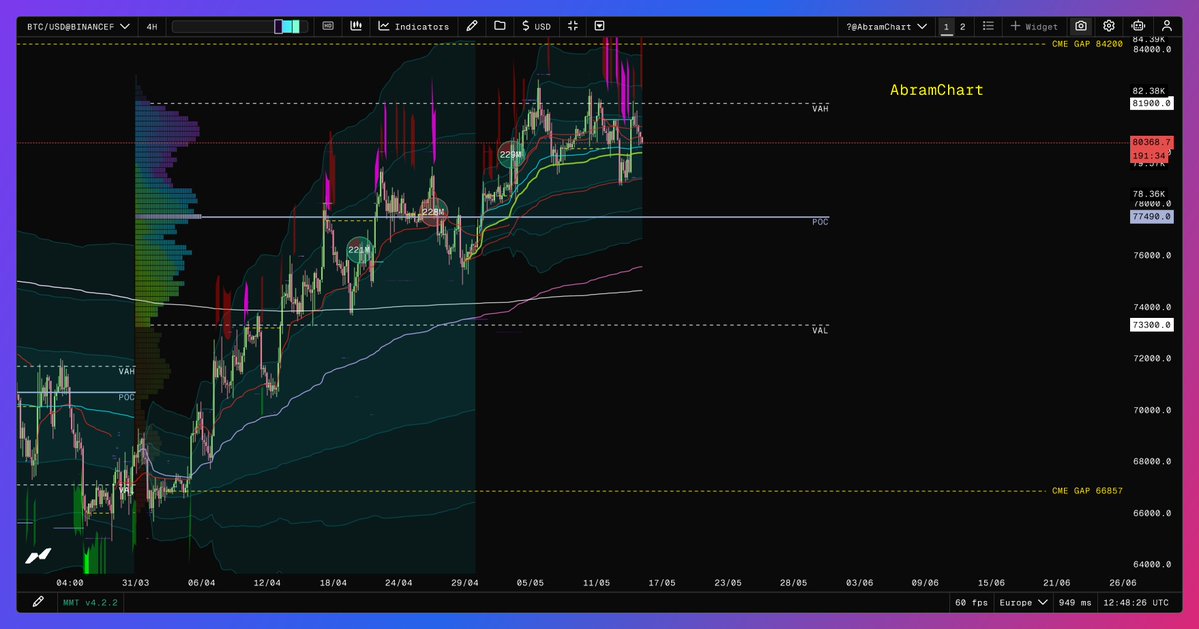The image size is (1199, 629).
Task: Click the pencil icon in the bottom status bar
Action: coord(37,602)
